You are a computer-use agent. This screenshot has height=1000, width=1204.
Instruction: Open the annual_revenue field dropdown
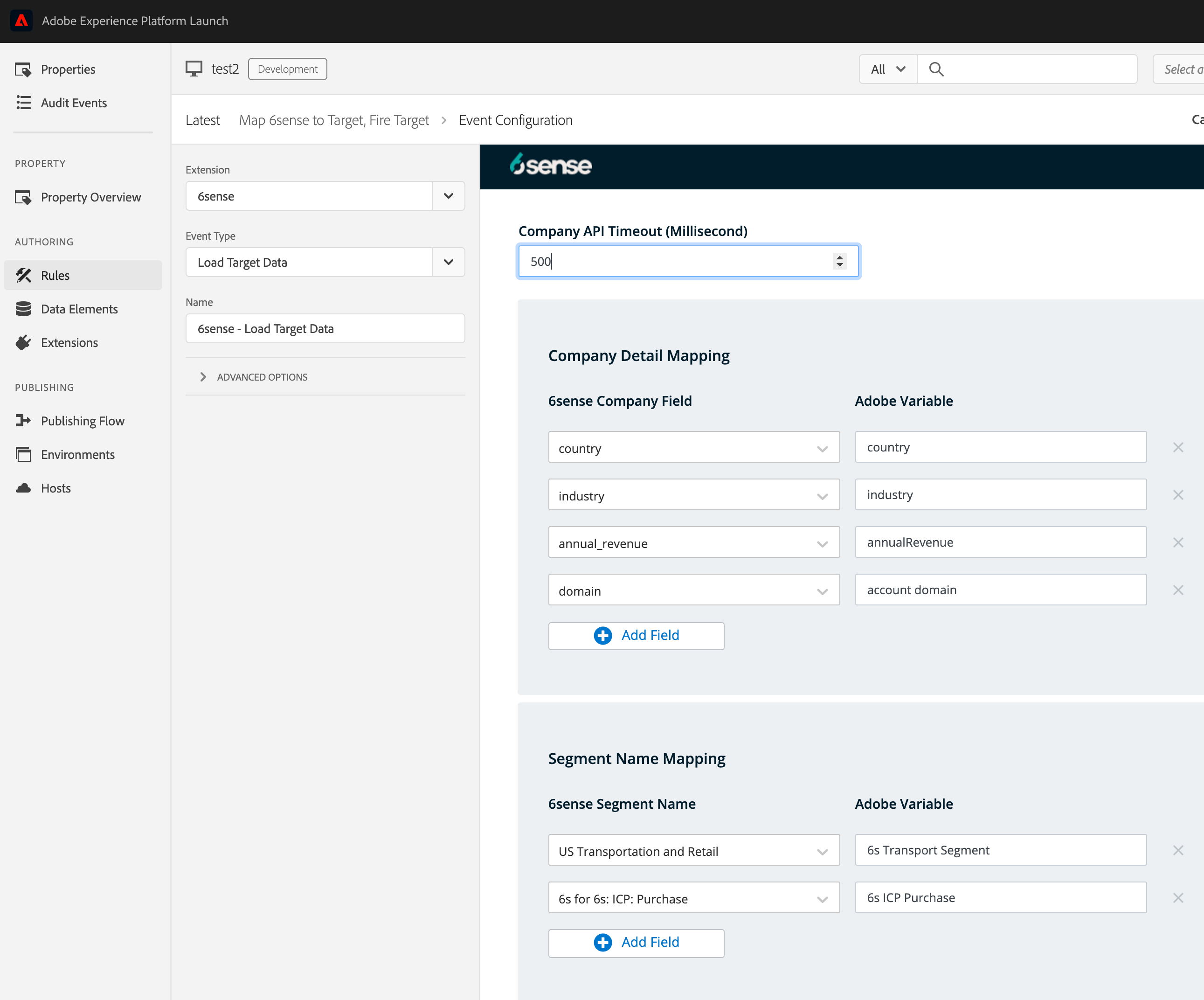pyautogui.click(x=694, y=542)
